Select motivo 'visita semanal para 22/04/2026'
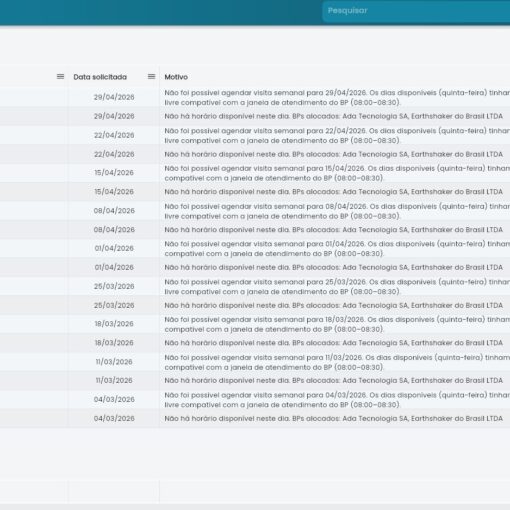This screenshot has height=510, width=510. click(x=337, y=135)
